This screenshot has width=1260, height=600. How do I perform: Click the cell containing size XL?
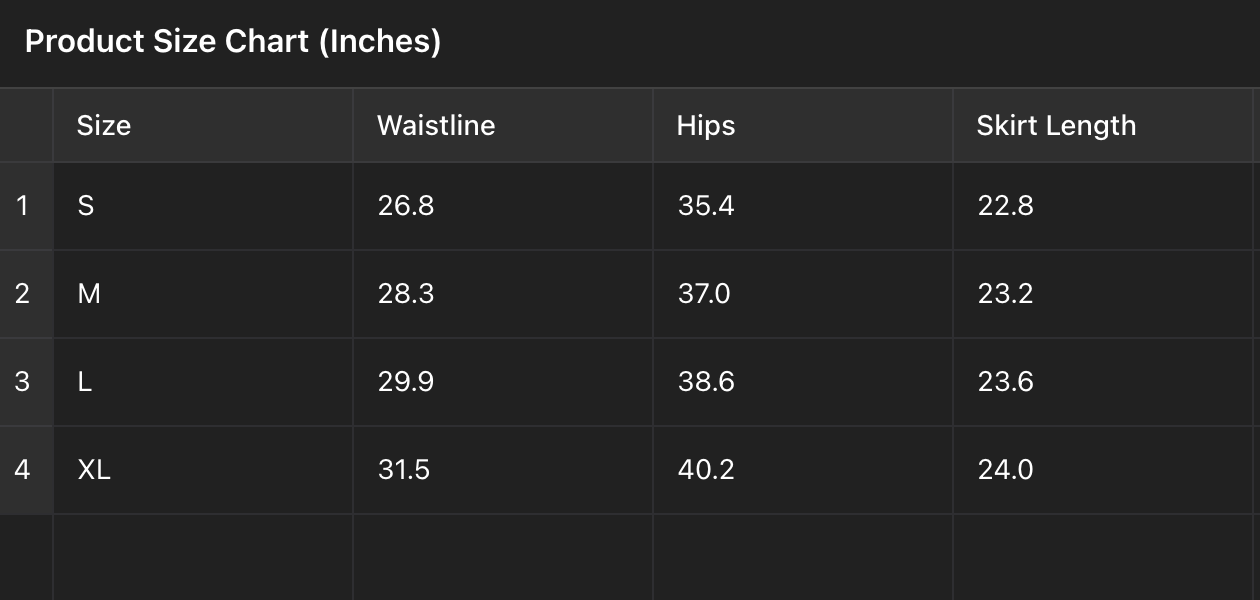coord(202,470)
